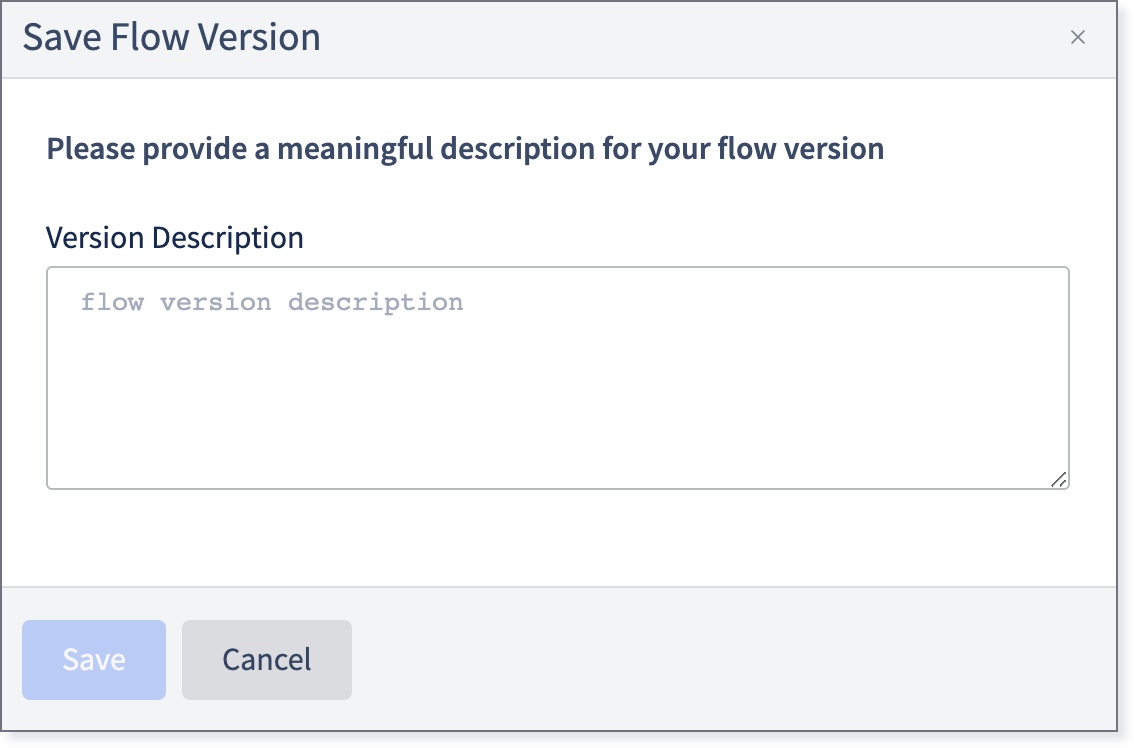Click the 'flow version description' placeholder text
Viewport: 1134px width, 748px height.
(x=272, y=302)
